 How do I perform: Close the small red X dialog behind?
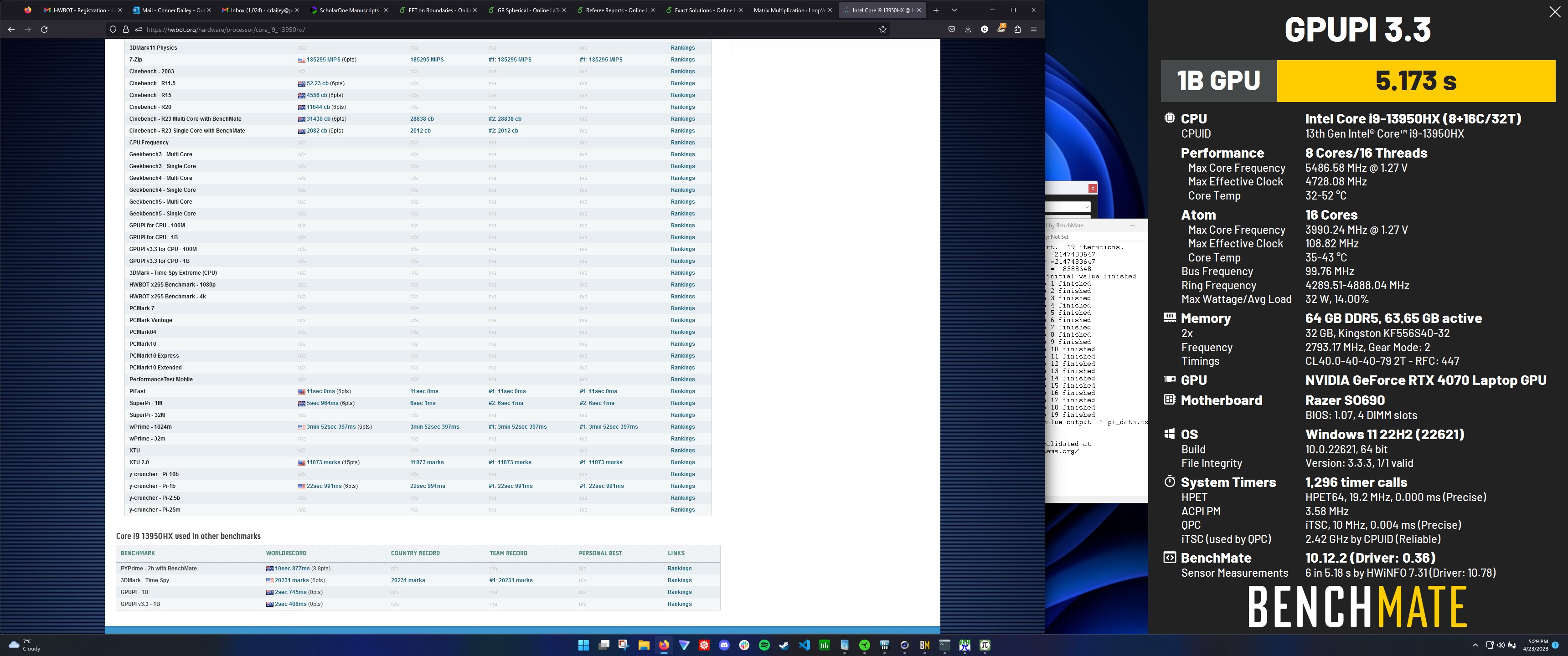pos(1093,188)
